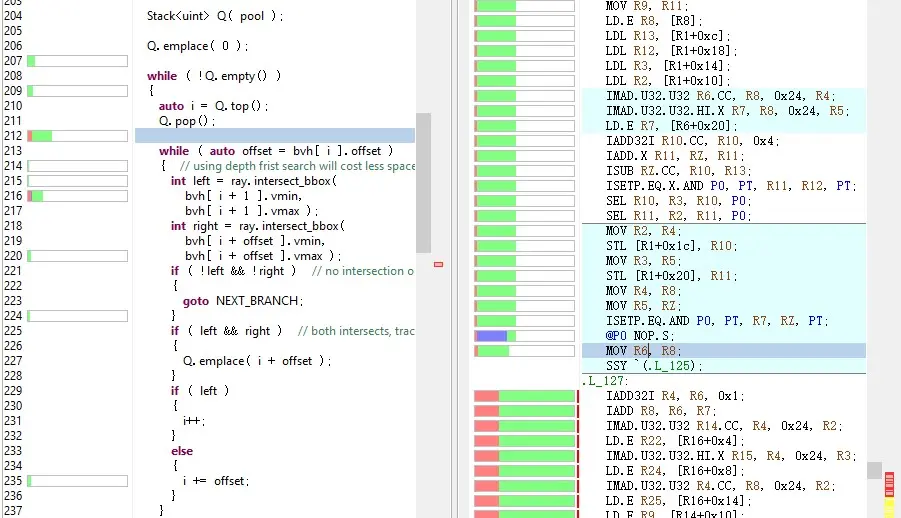Select the highlighted MOV R6, R8 instruction

pyautogui.click(x=643, y=351)
